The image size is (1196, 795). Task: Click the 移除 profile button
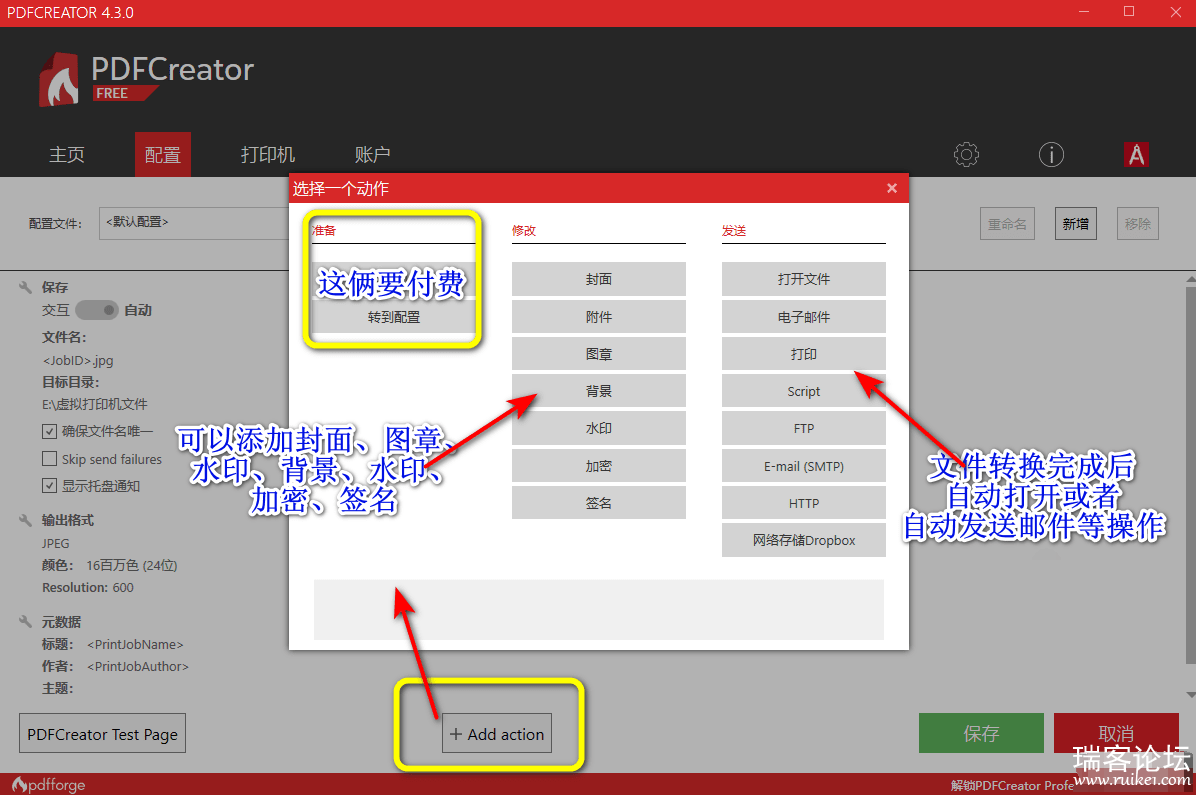[x=1137, y=224]
